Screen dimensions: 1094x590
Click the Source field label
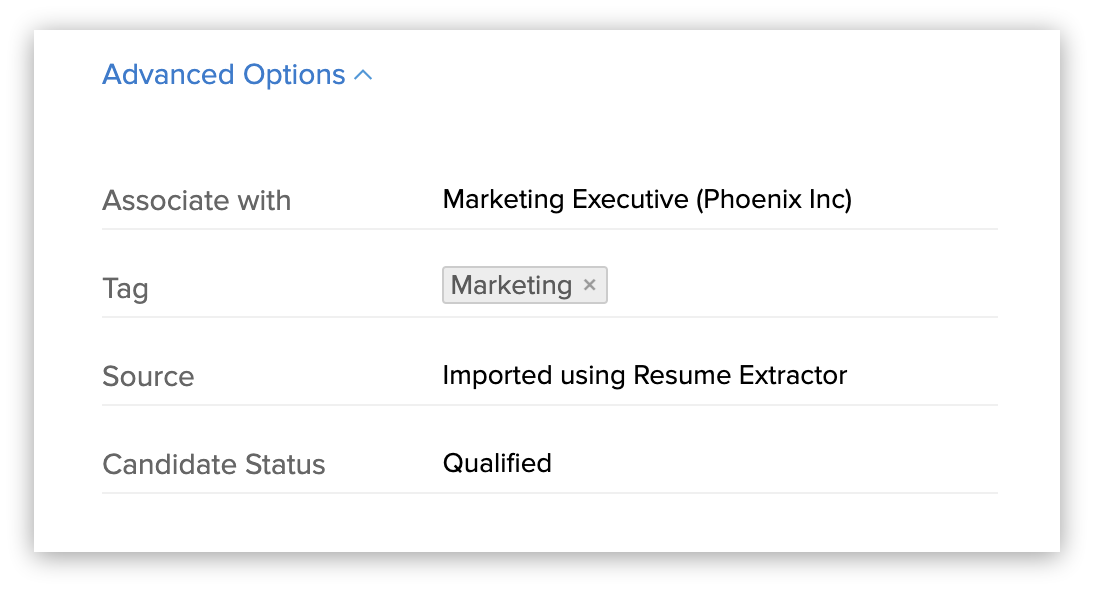point(148,377)
